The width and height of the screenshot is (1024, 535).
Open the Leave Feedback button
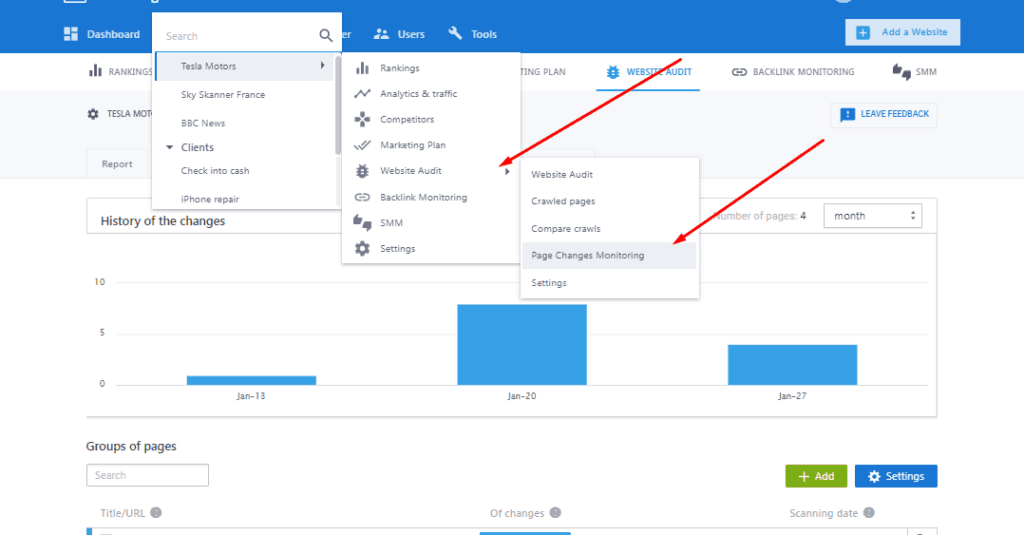(883, 114)
